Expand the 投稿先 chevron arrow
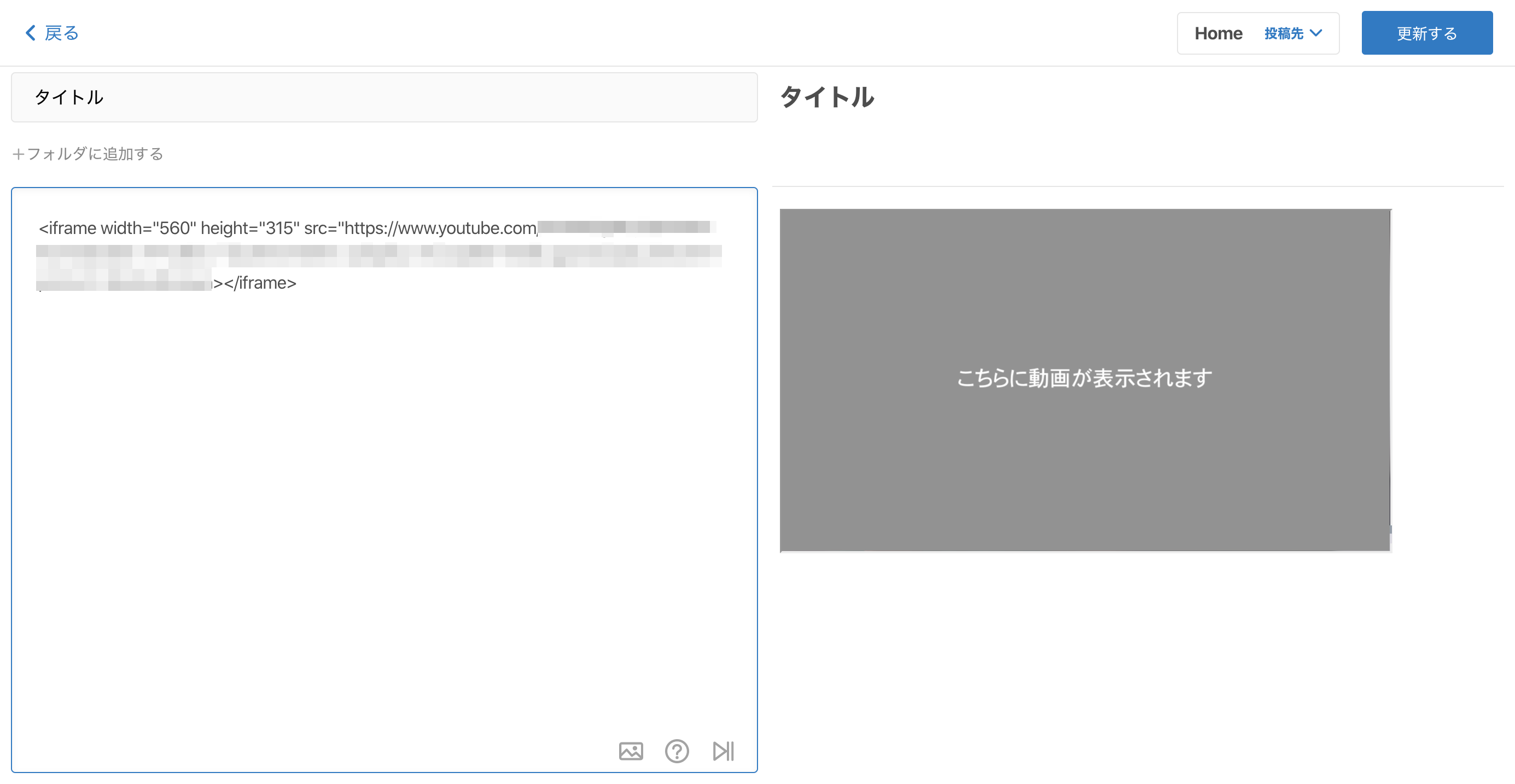 point(1316,33)
